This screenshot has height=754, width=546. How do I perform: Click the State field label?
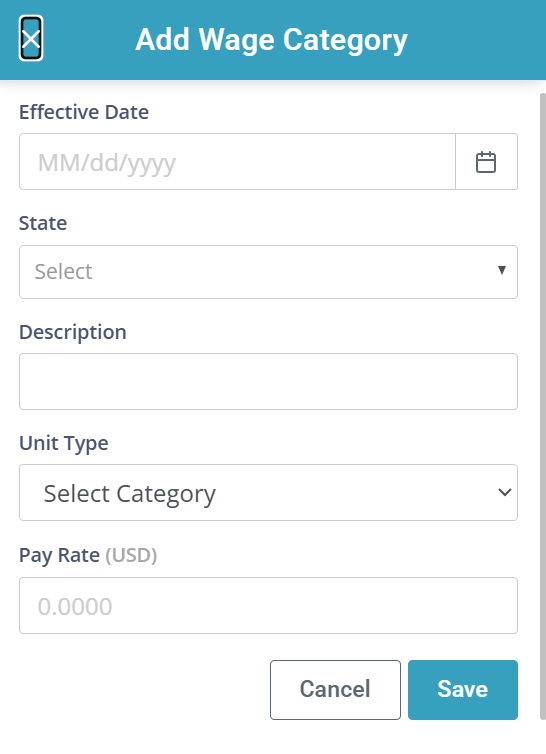[x=43, y=223]
